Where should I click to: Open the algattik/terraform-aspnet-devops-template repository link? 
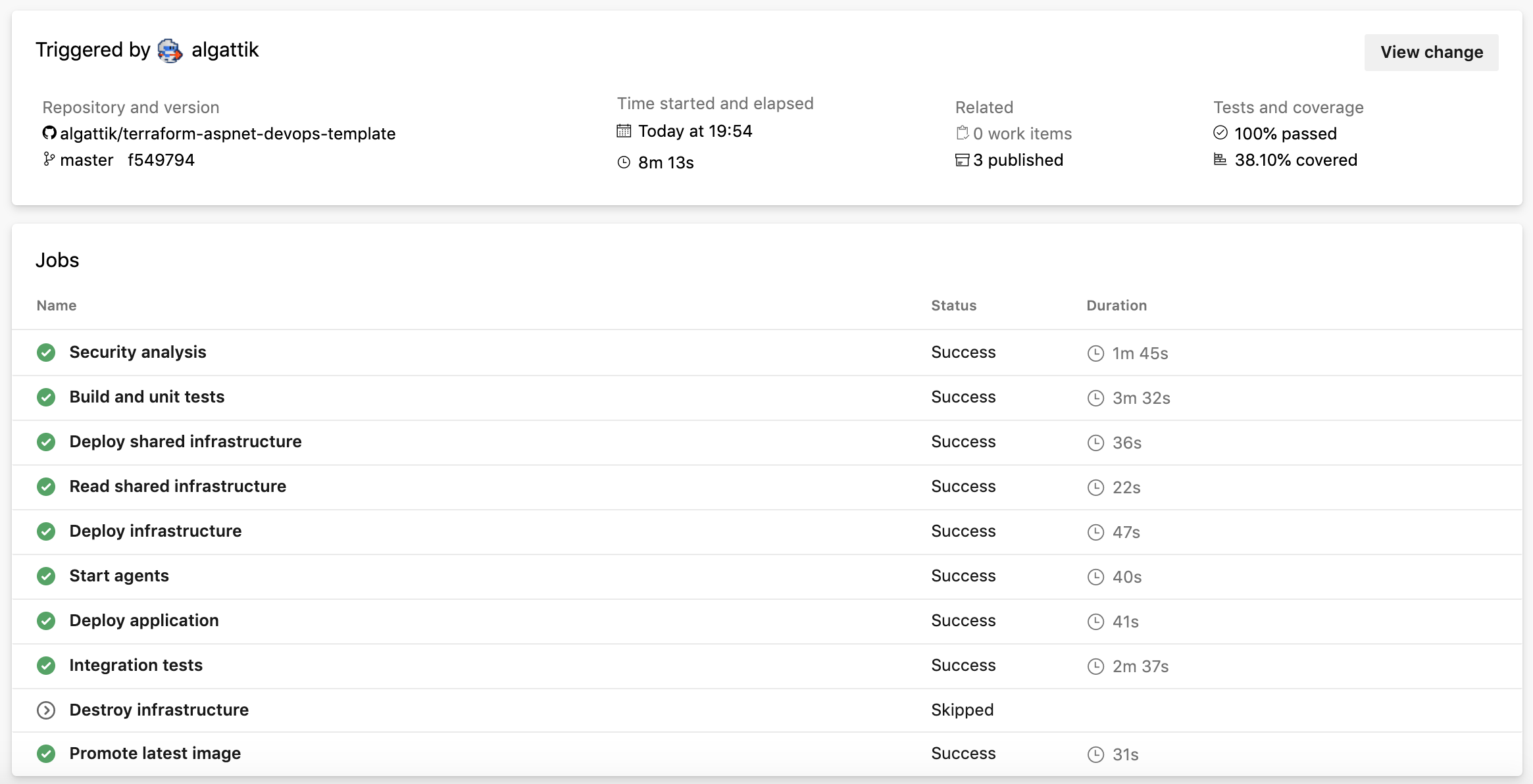[228, 134]
